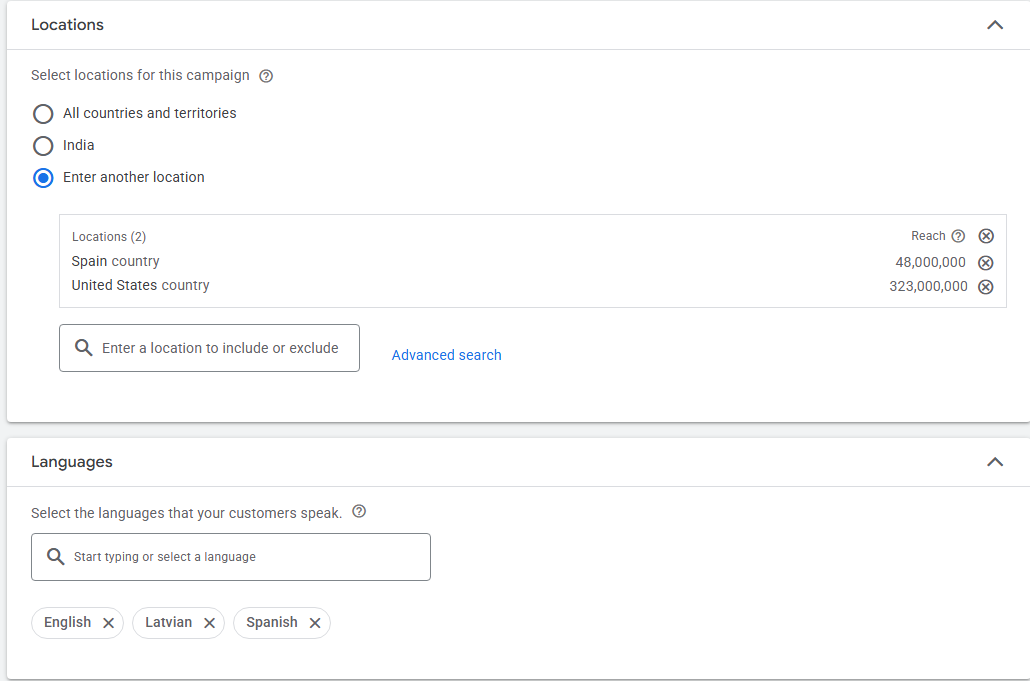Open Advanced search for locations
Viewport: 1030px width, 681px height.
coord(446,354)
